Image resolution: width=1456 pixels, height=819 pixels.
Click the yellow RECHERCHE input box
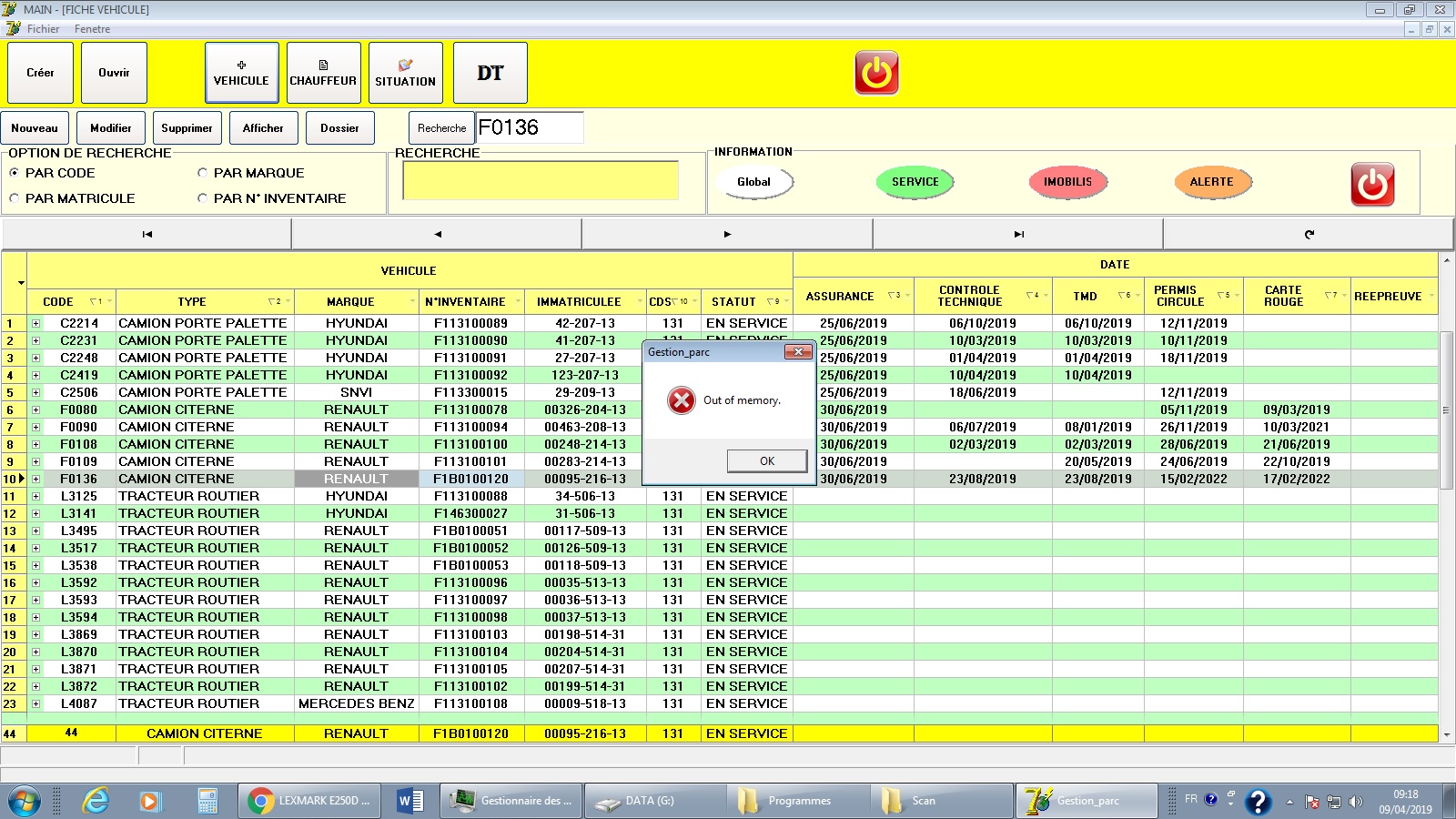click(541, 180)
